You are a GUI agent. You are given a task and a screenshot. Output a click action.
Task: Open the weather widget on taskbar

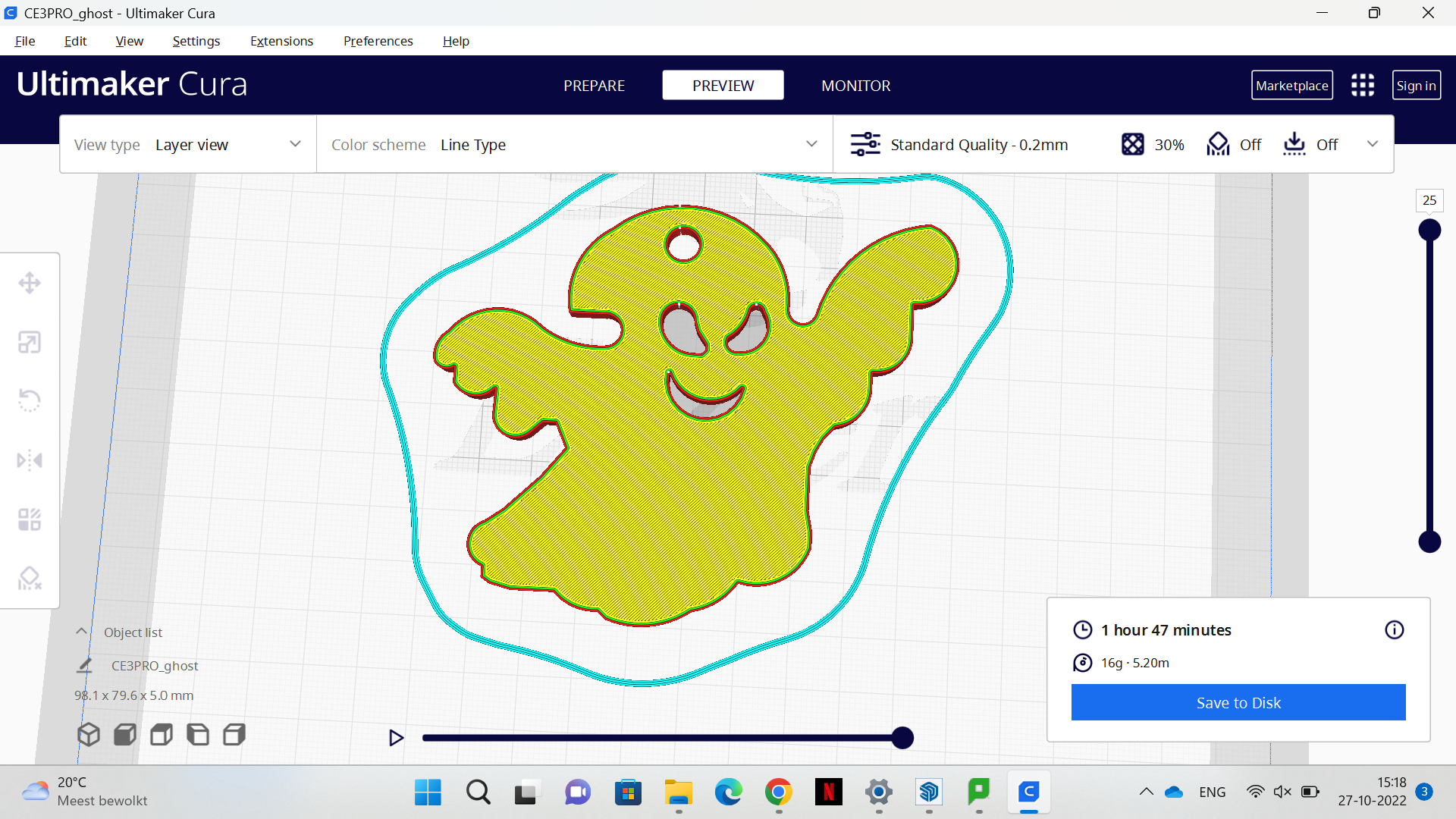(85, 792)
